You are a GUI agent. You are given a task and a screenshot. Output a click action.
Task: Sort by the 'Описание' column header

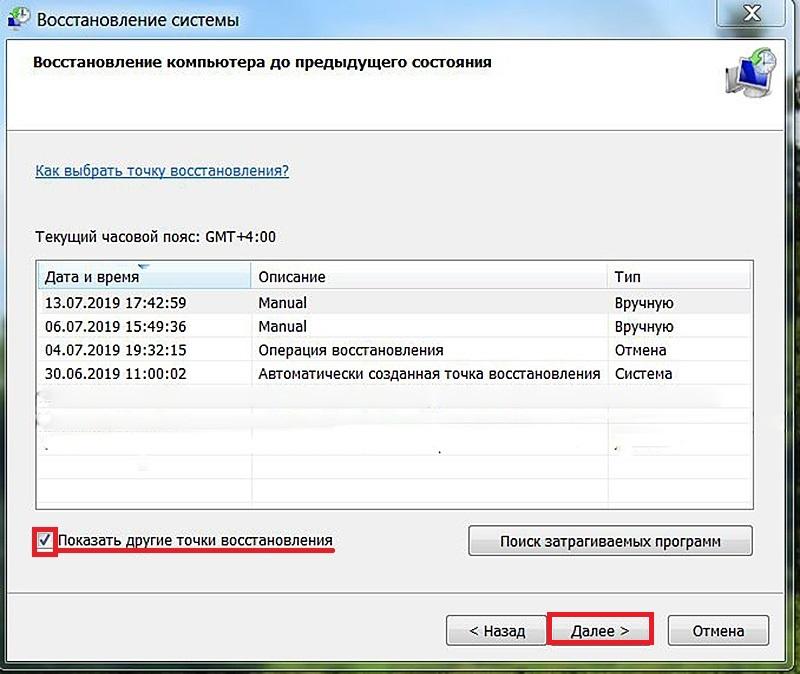[429, 277]
